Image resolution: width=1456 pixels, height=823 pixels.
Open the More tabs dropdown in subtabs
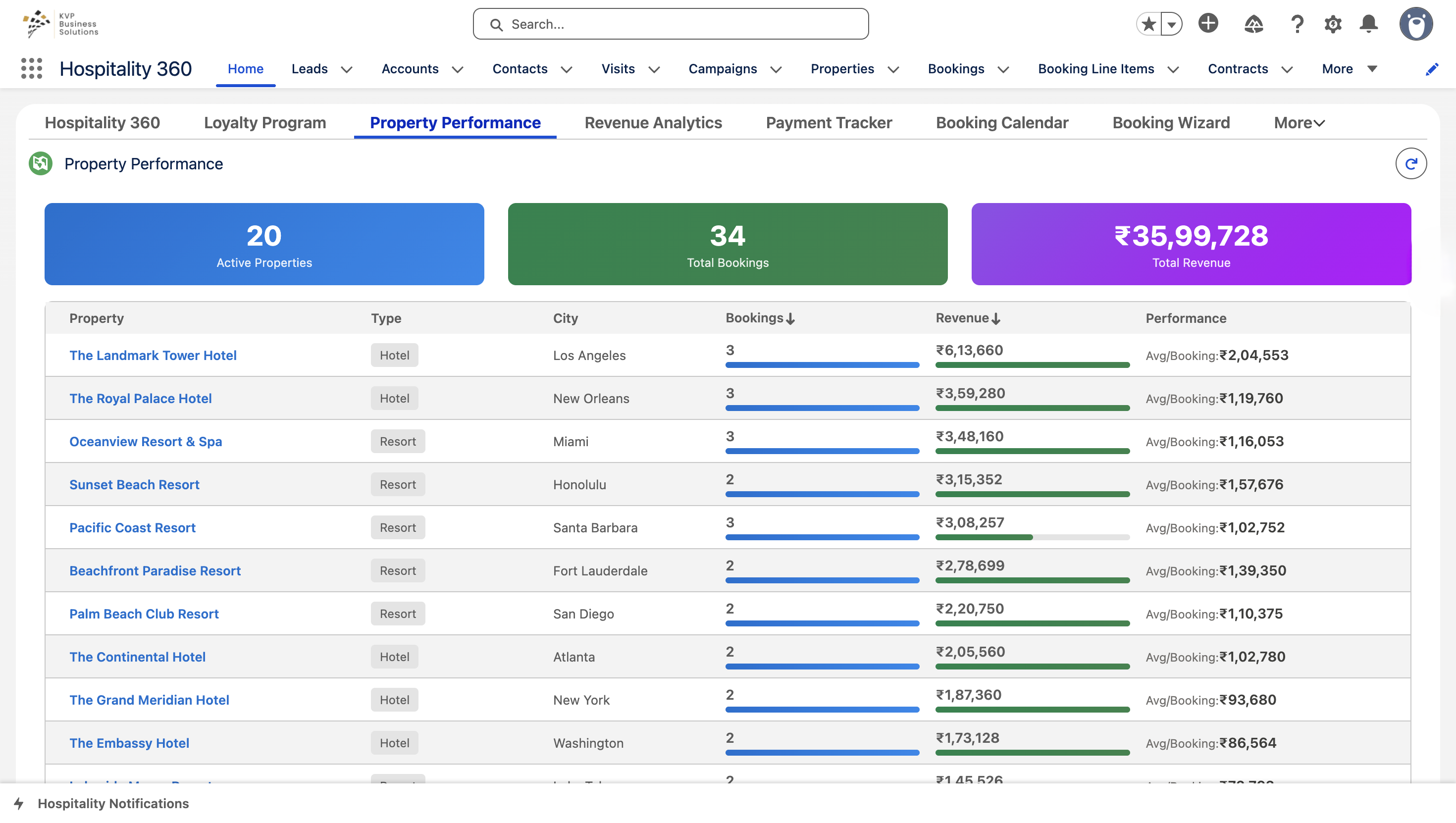pyautogui.click(x=1299, y=123)
